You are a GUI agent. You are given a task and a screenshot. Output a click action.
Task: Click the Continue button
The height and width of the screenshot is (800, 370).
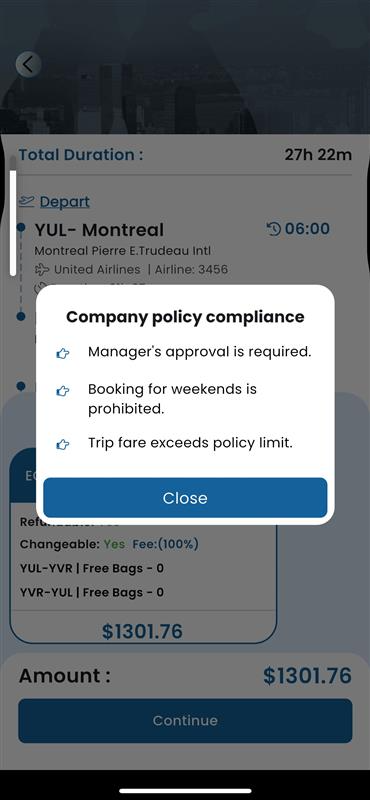pos(185,720)
